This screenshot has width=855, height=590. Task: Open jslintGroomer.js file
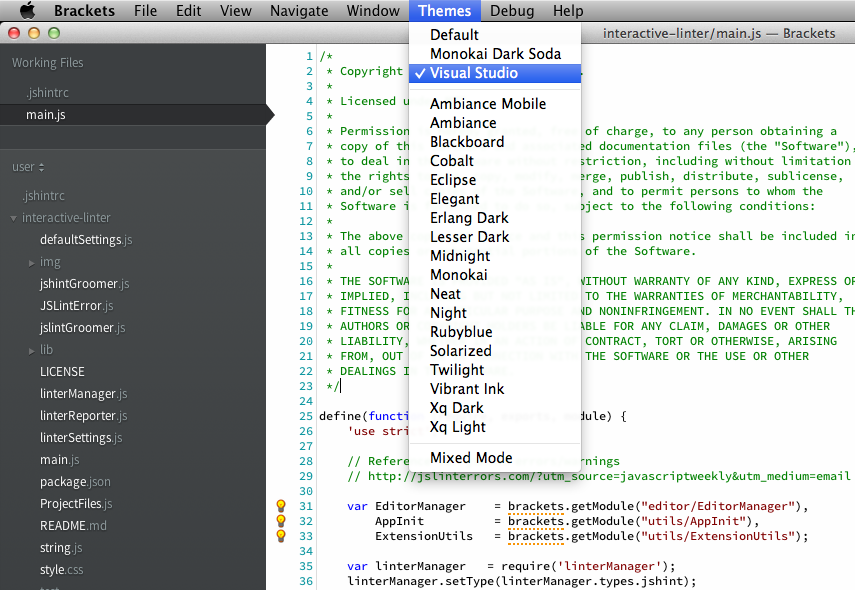pos(82,328)
